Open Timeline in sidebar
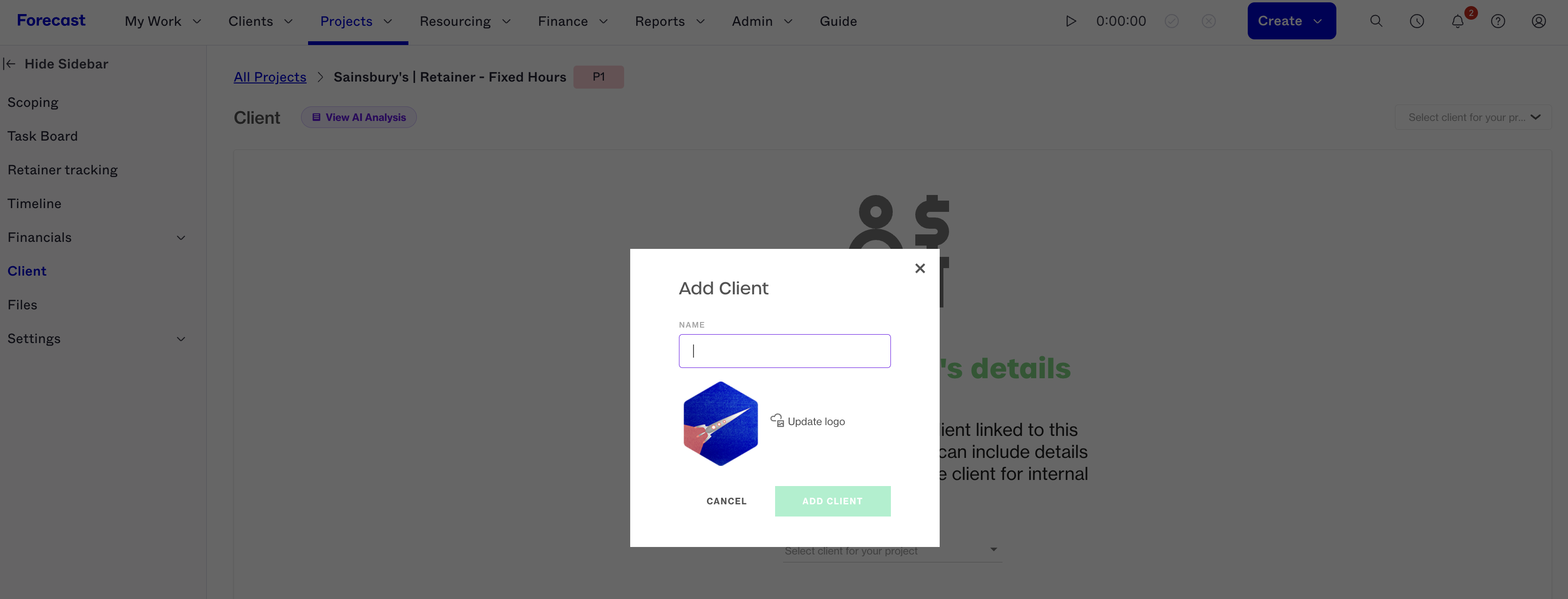This screenshot has width=1568, height=599. [34, 203]
